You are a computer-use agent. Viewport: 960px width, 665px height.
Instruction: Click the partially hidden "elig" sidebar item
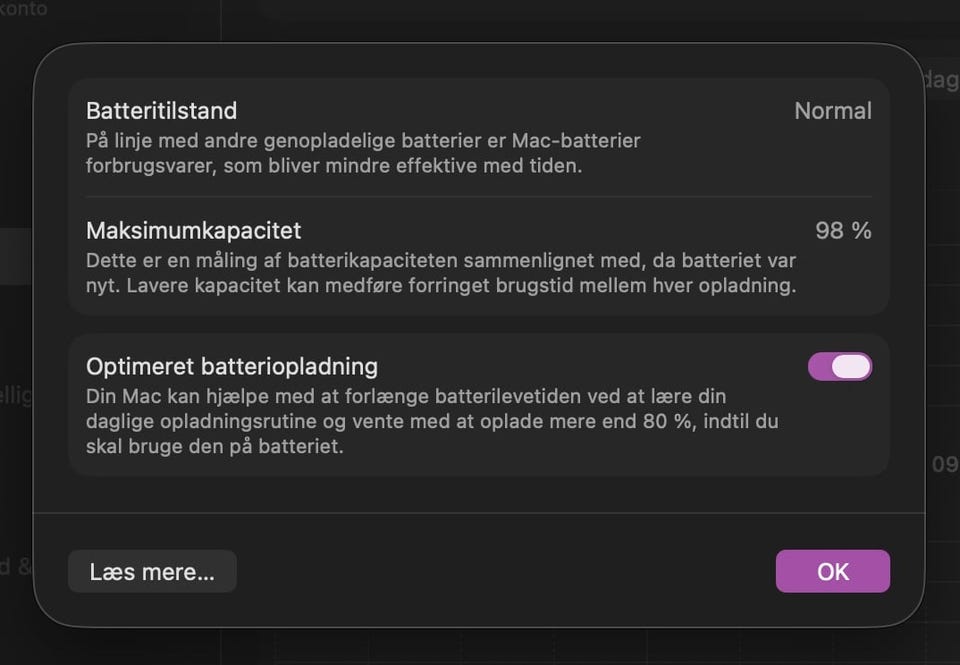[x=16, y=396]
